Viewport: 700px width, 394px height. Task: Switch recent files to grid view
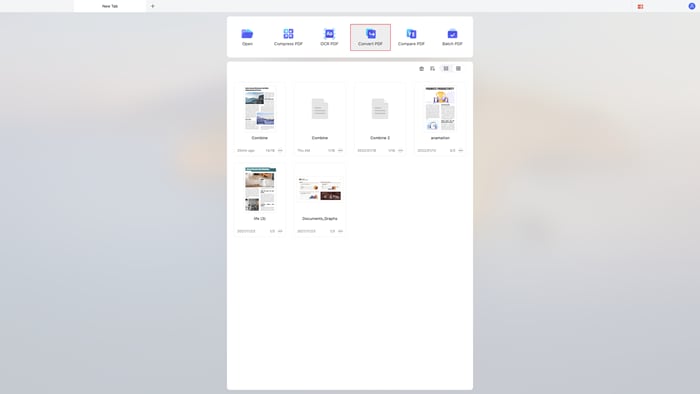pos(446,69)
